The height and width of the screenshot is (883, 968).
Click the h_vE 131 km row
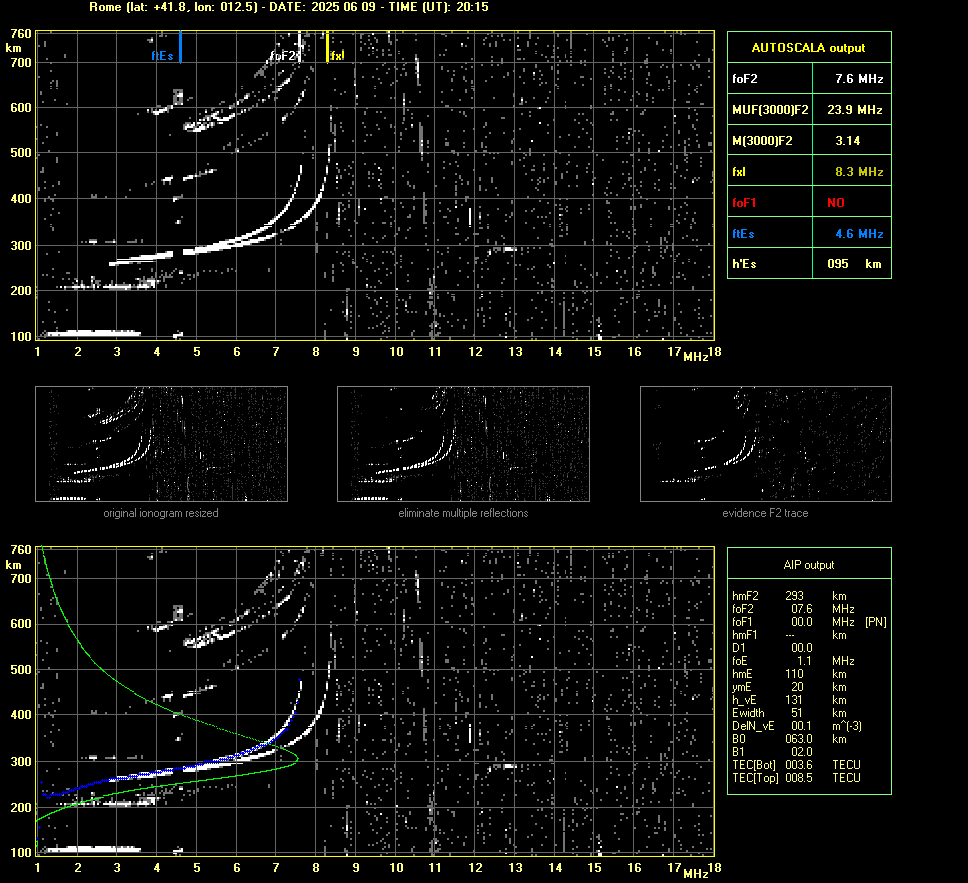[789, 700]
